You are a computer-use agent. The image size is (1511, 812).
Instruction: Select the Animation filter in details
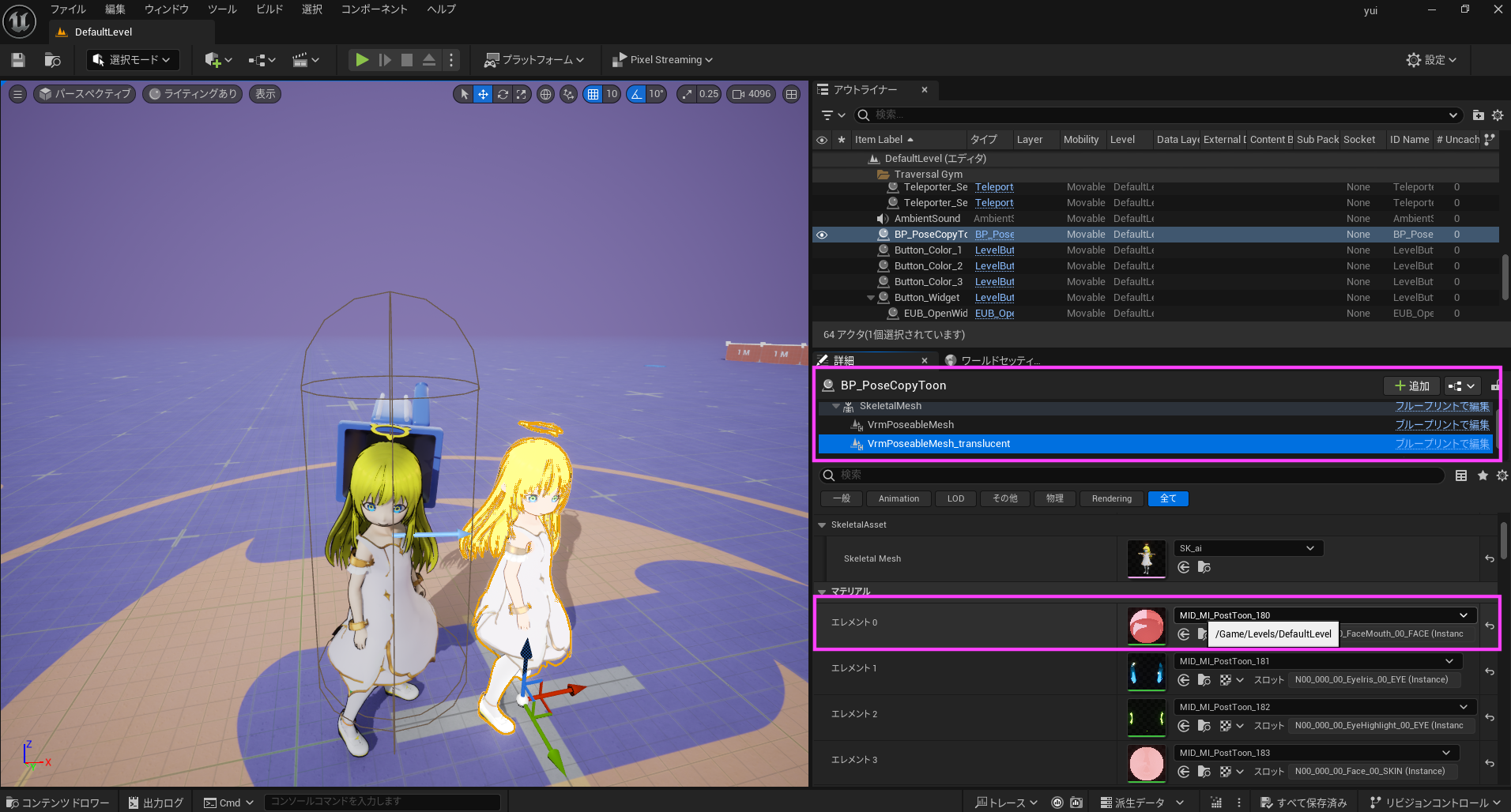pos(899,499)
